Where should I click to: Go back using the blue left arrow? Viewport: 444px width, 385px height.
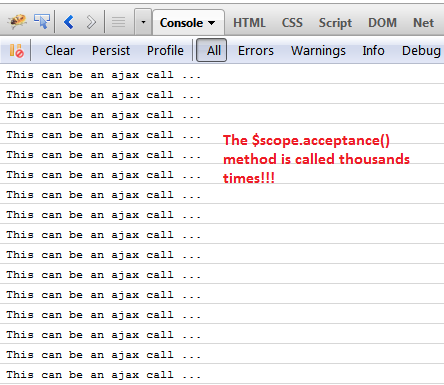tap(69, 22)
